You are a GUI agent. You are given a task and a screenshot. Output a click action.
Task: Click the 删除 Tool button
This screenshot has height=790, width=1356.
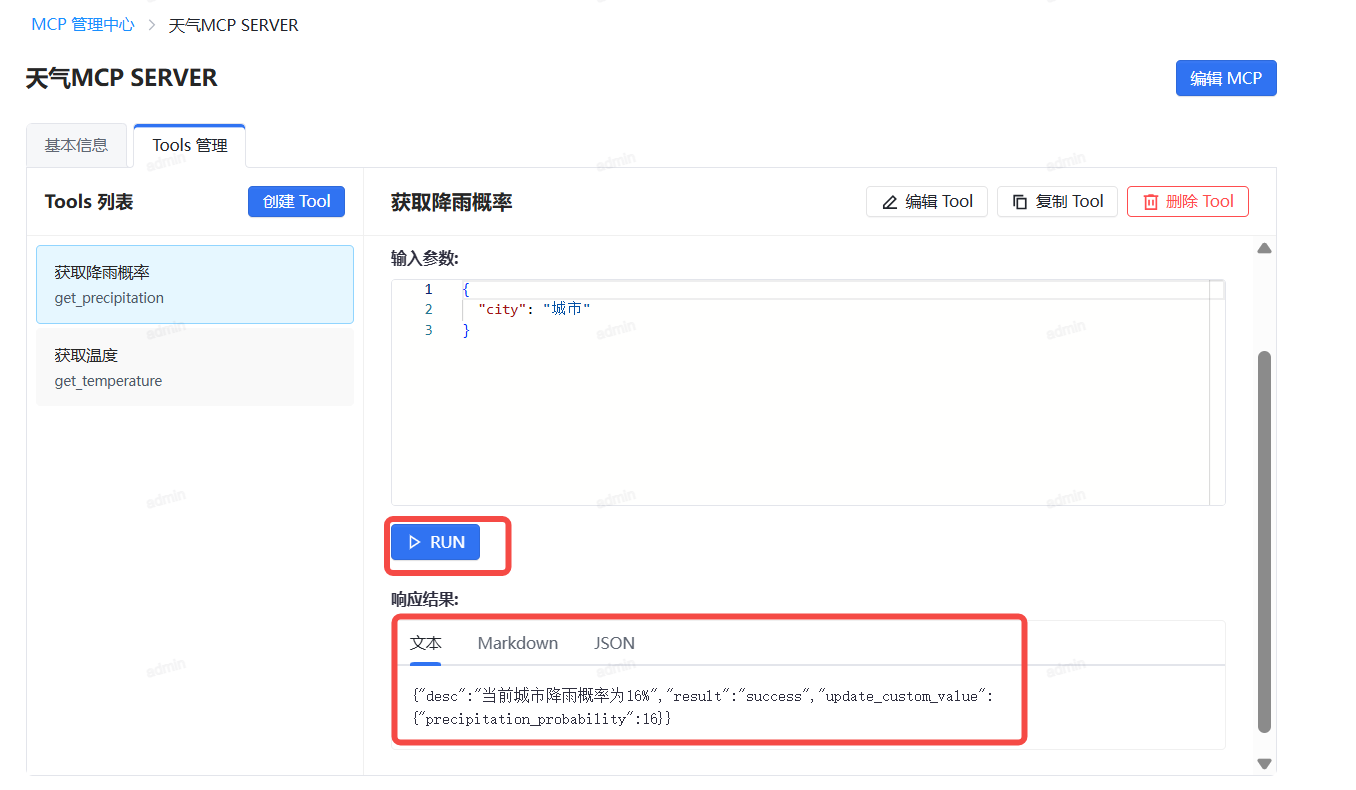[1188, 201]
